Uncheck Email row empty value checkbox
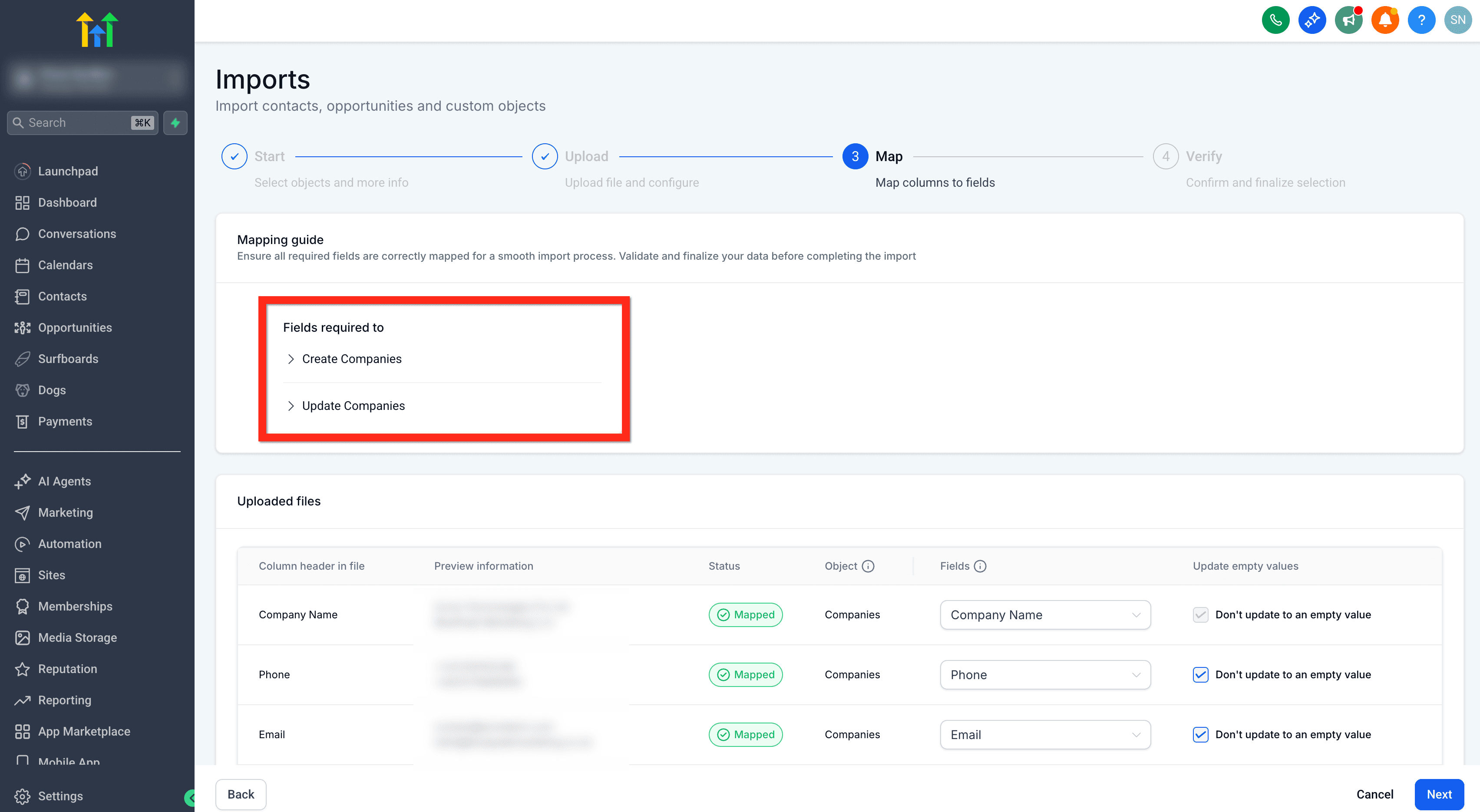This screenshot has width=1480, height=812. coord(1200,734)
